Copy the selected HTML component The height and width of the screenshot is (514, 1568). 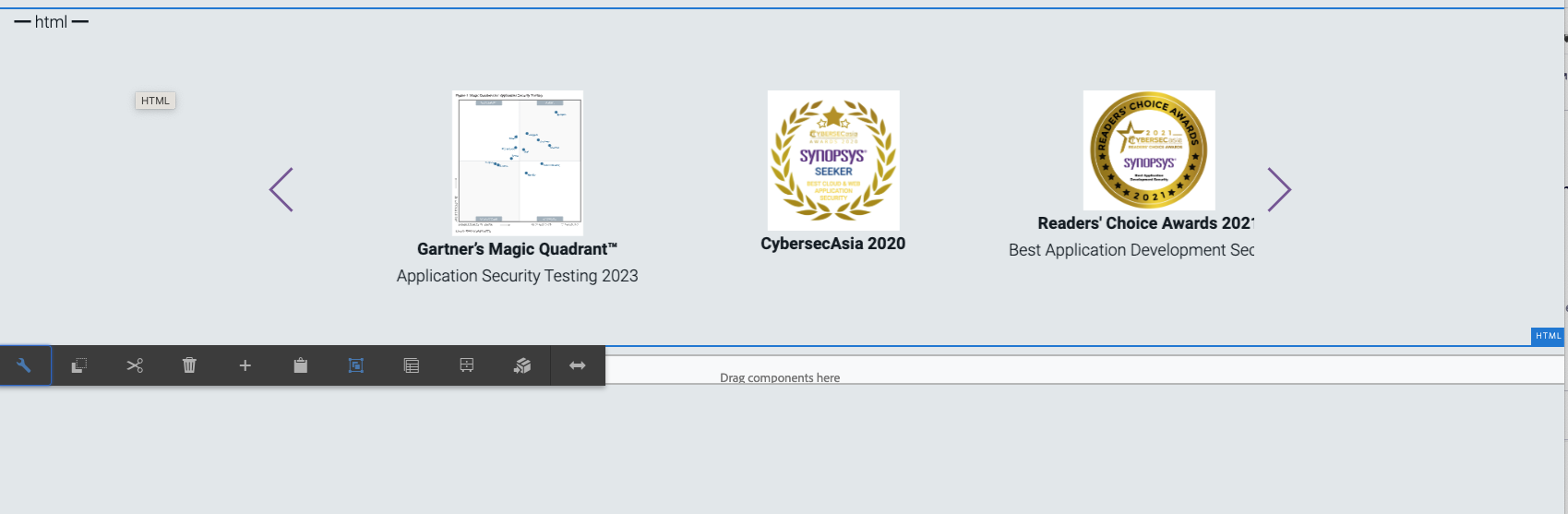[79, 365]
